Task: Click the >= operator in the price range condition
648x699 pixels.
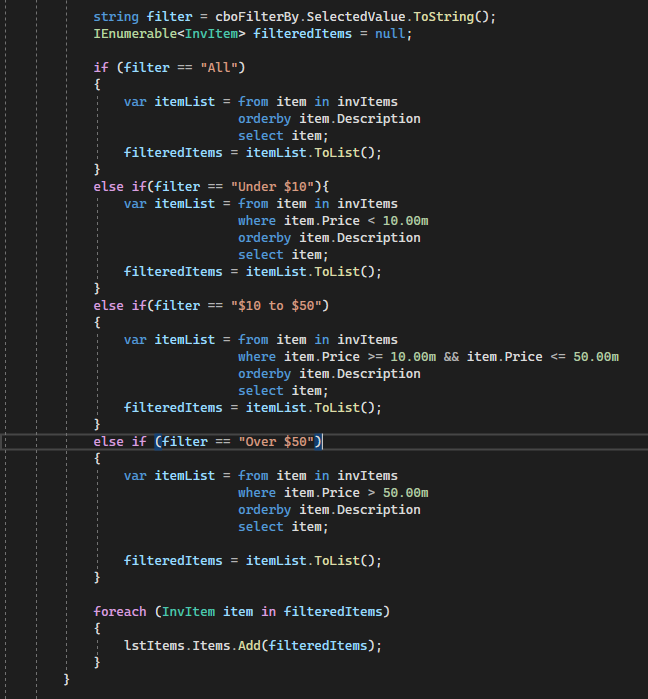Action: click(x=375, y=357)
